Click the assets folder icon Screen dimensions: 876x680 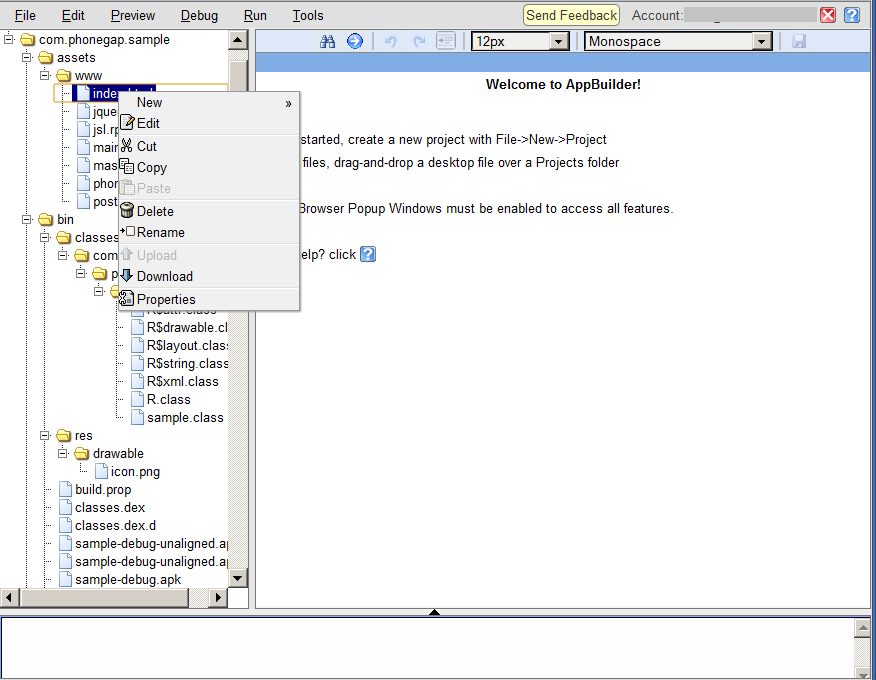[46, 58]
